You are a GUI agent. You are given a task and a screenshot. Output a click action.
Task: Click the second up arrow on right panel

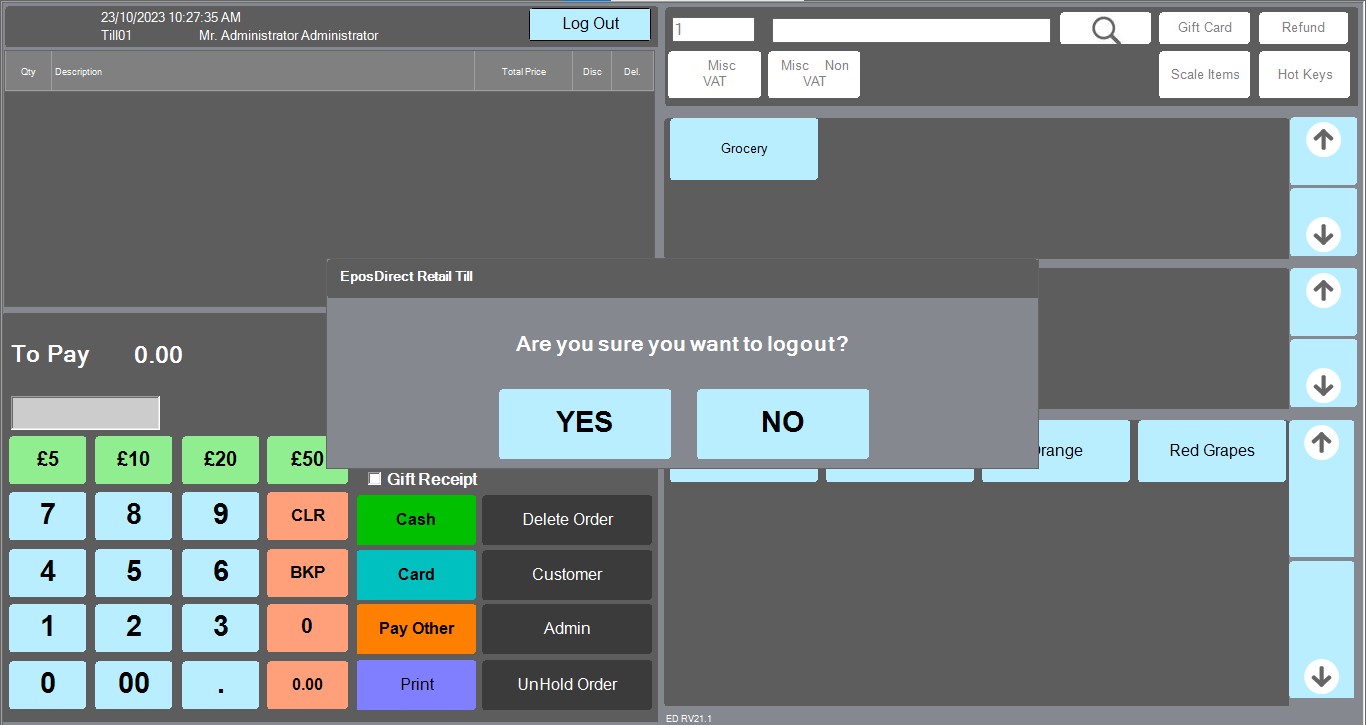(1323, 301)
